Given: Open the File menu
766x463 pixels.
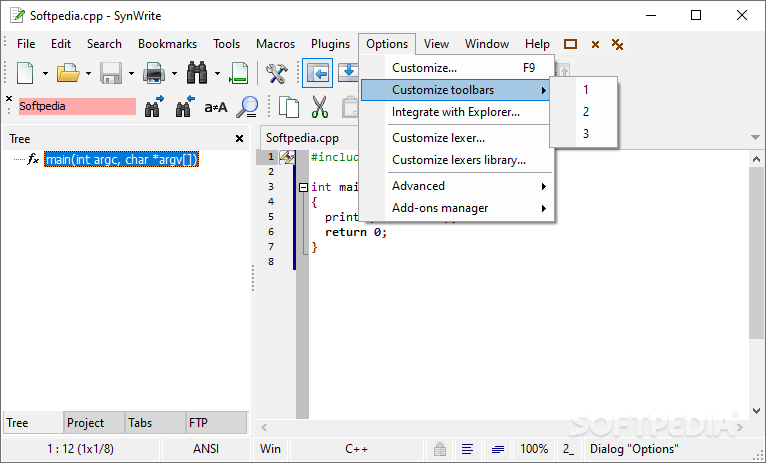Looking at the screenshot, I should click(x=26, y=44).
